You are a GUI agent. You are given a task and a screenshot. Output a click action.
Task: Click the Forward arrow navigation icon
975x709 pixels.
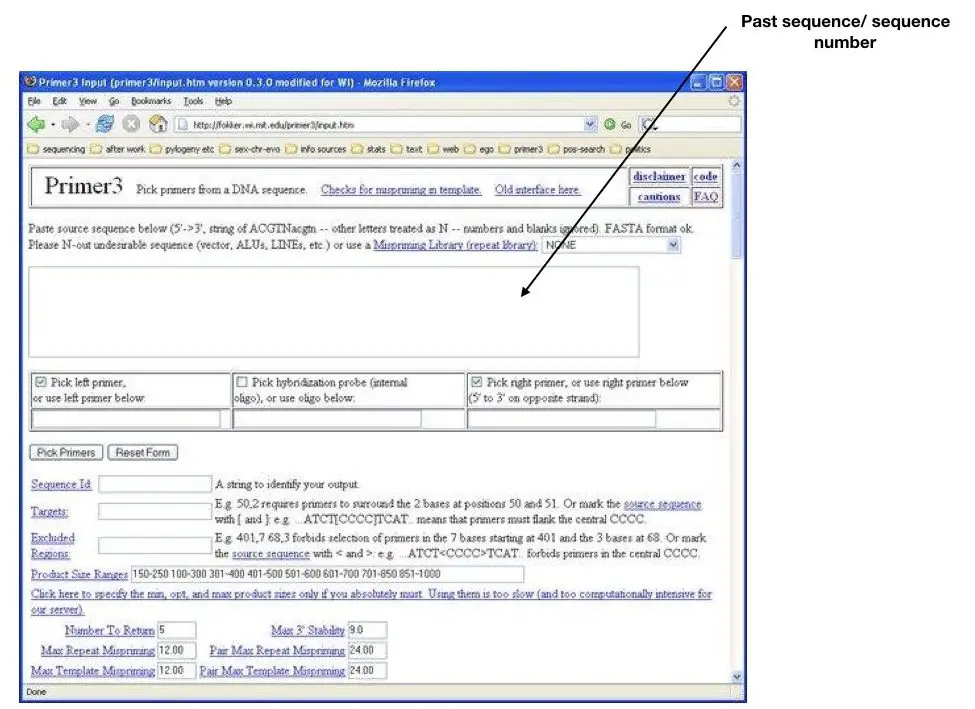point(70,124)
